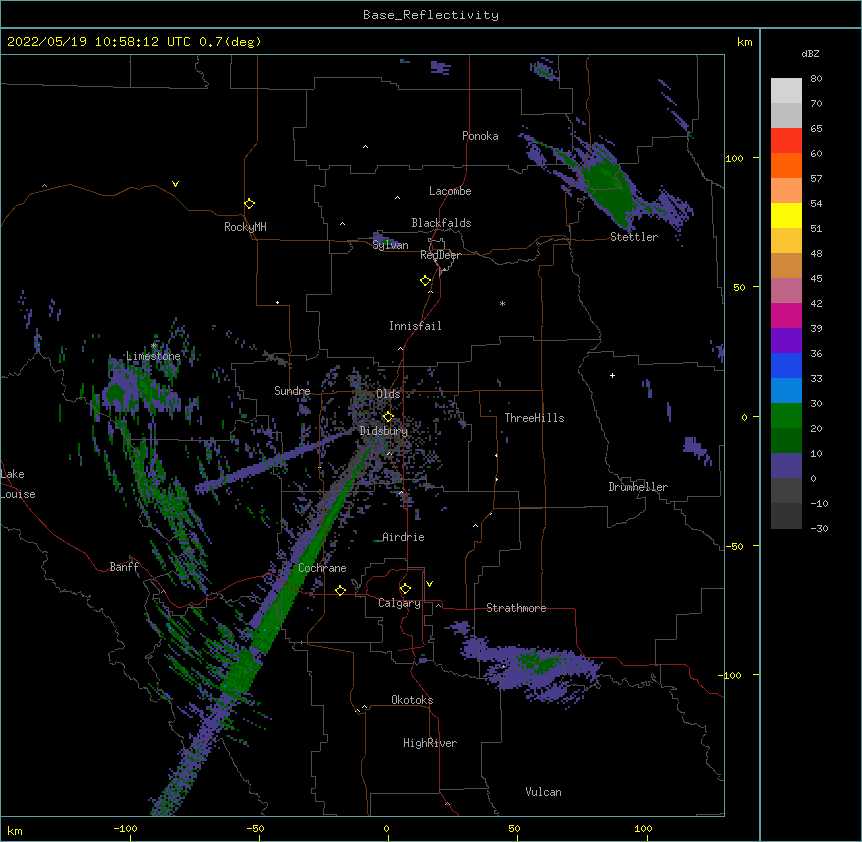Click the yellow V marker east of Calgary
This screenshot has width=862, height=842.
[429, 584]
